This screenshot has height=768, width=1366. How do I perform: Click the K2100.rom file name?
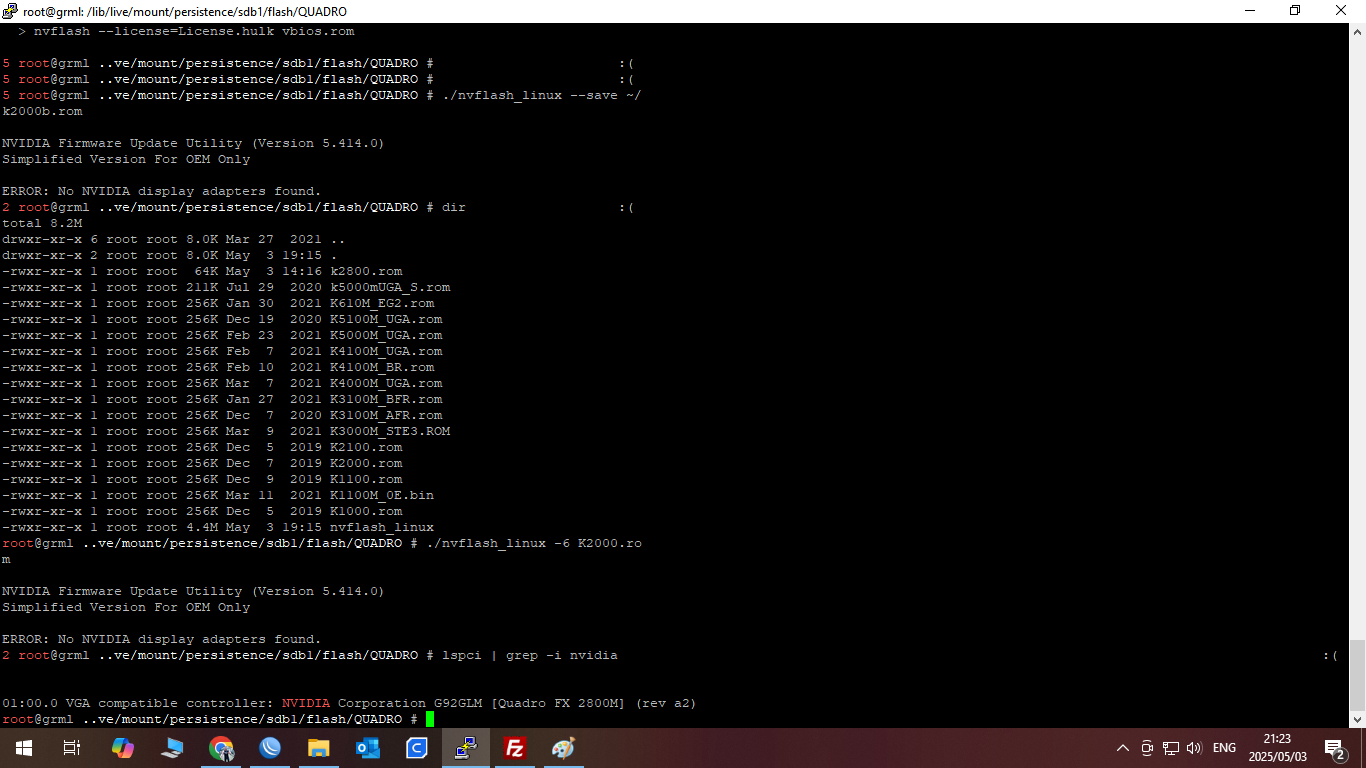pyautogui.click(x=366, y=447)
